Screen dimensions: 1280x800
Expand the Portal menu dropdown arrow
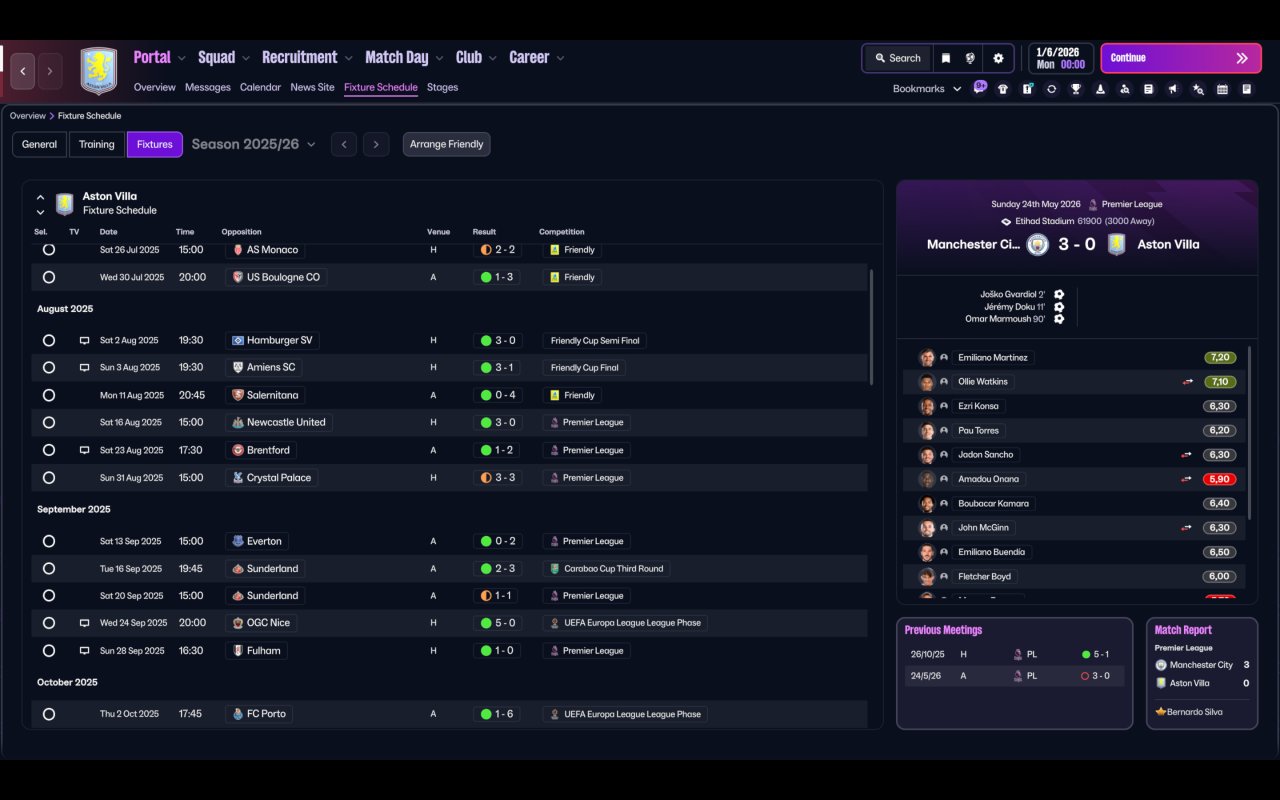(x=182, y=58)
